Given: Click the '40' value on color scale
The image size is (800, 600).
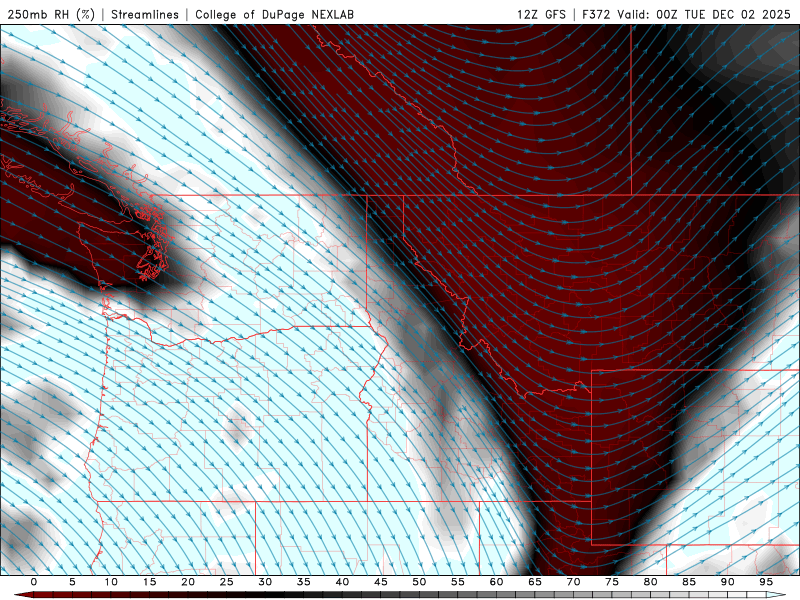Looking at the screenshot, I should 342,582.
